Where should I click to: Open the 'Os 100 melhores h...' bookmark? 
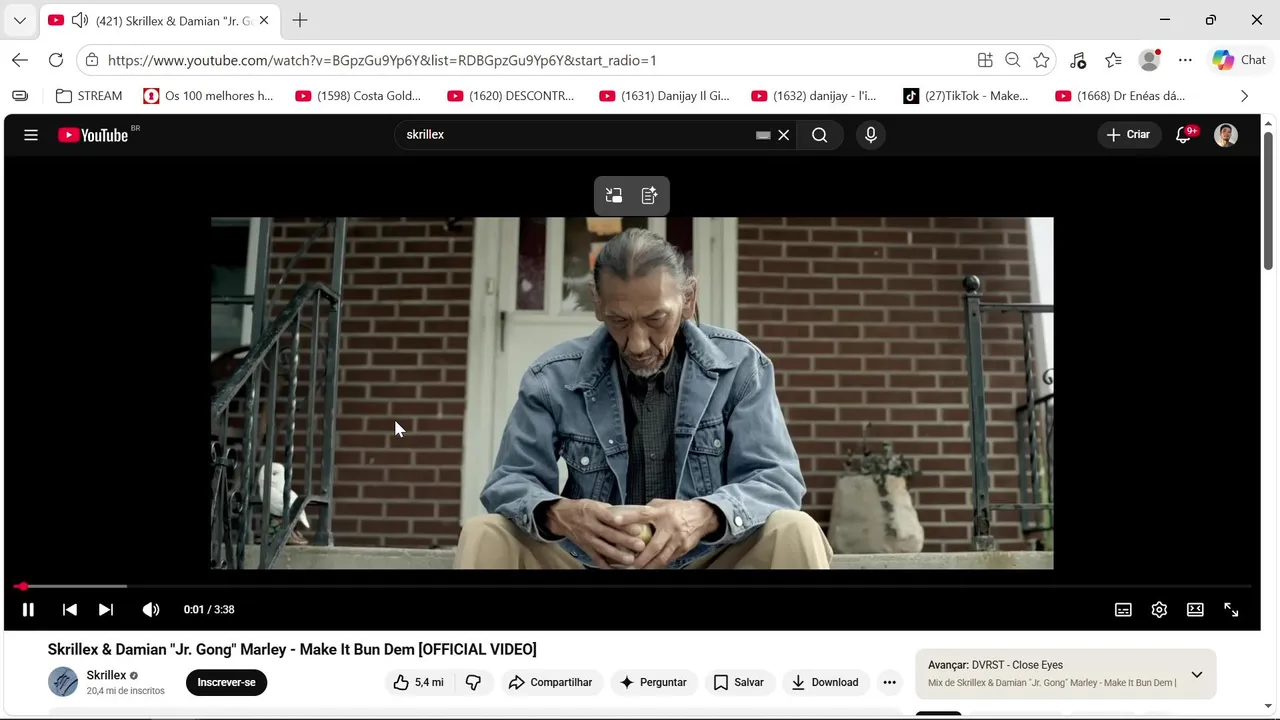click(208, 96)
